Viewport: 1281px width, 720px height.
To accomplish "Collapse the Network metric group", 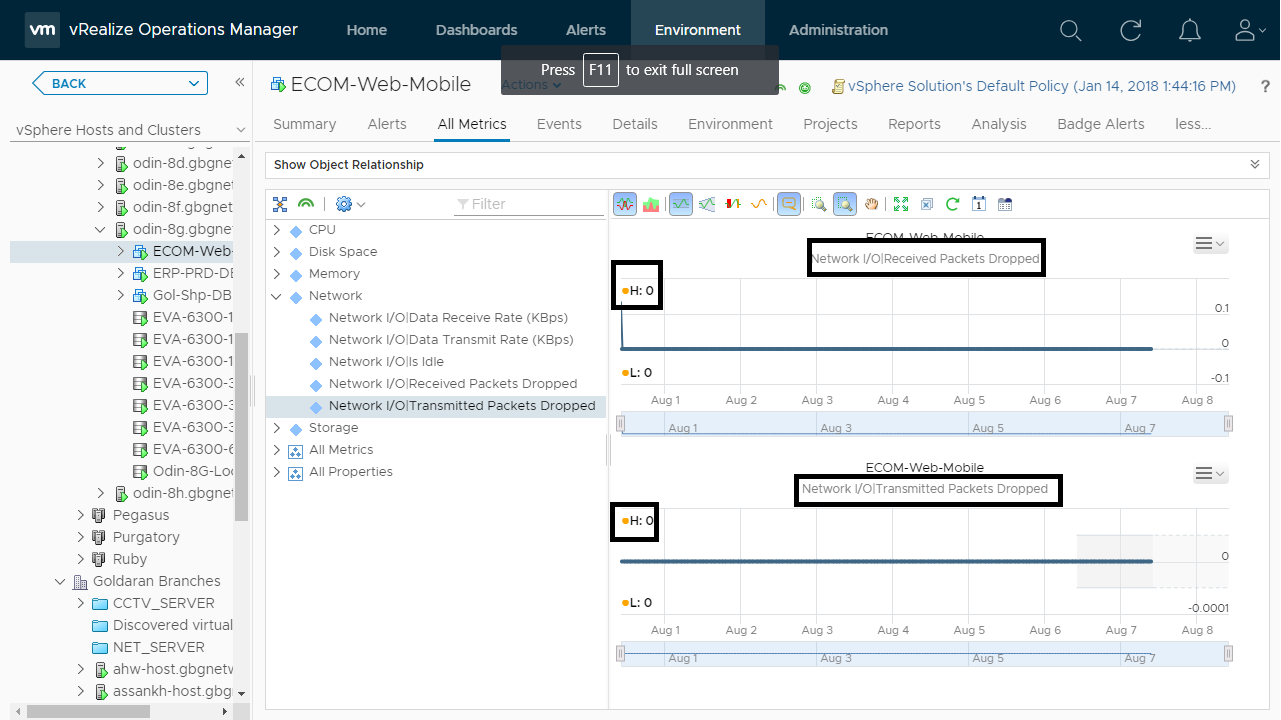I will [277, 296].
